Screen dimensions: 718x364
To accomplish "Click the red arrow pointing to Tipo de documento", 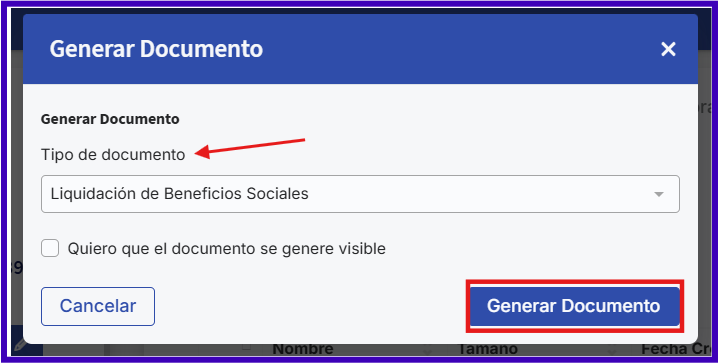I will 250,148.
